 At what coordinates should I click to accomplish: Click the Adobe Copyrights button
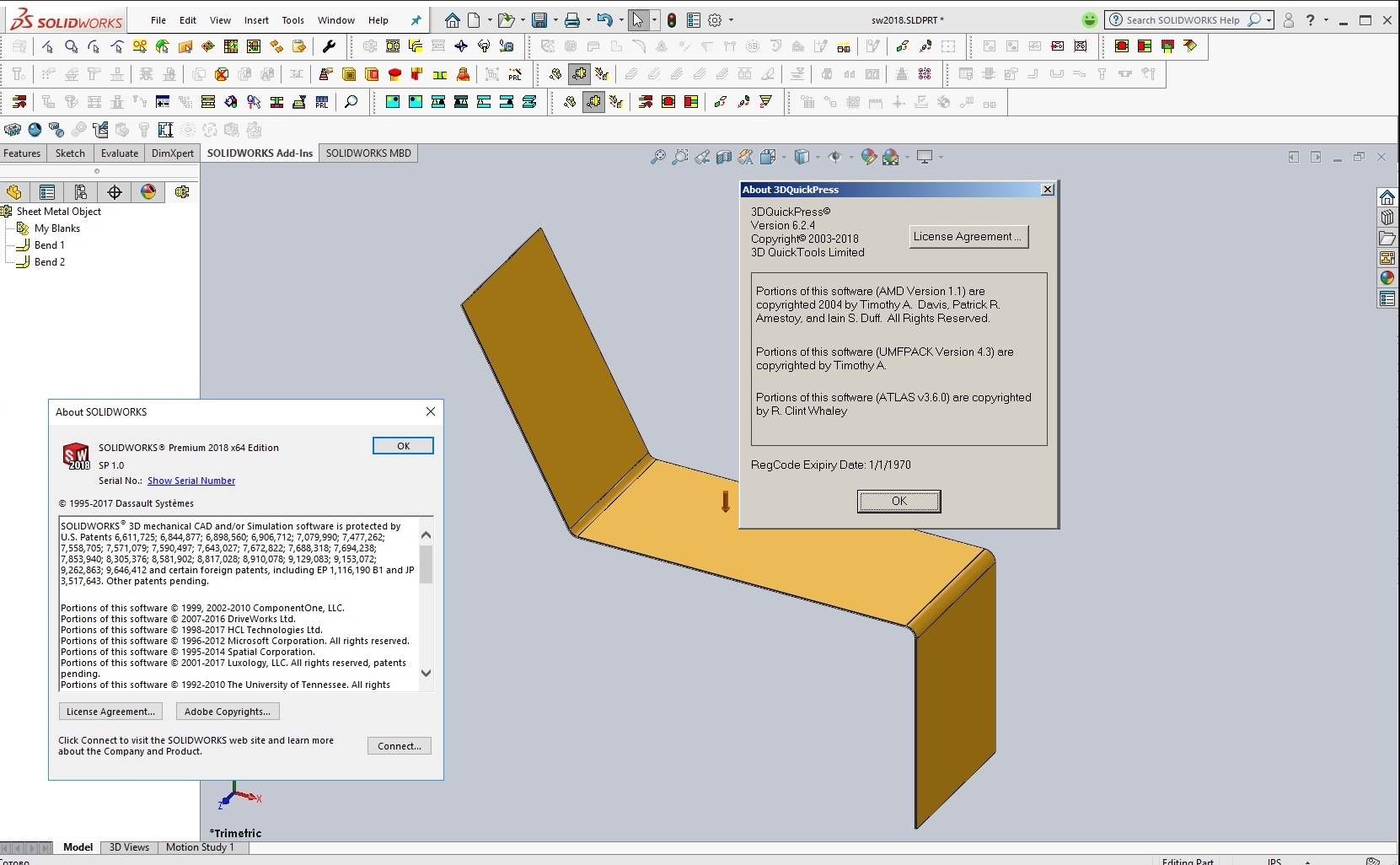tap(228, 712)
